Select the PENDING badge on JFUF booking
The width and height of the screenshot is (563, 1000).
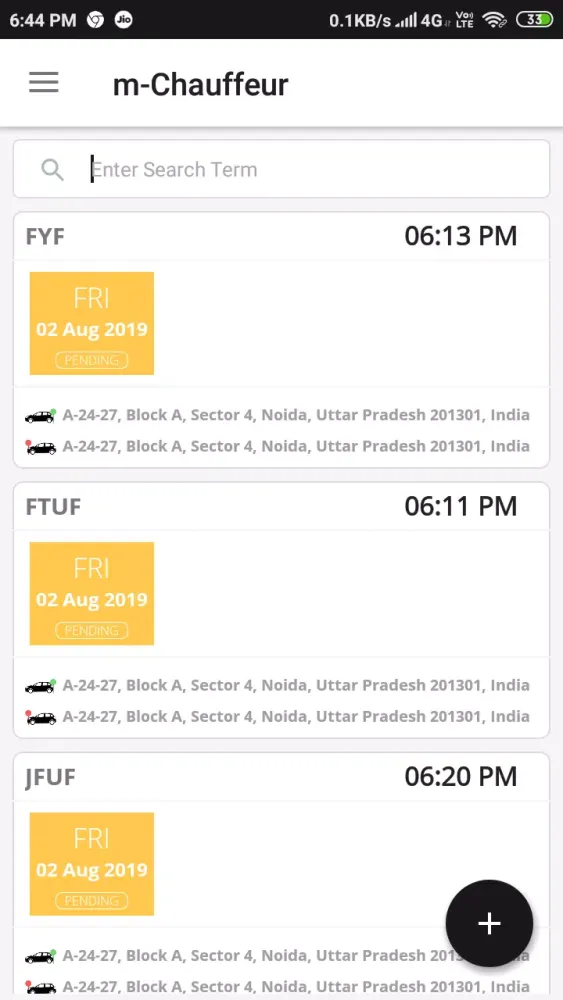coord(92,901)
